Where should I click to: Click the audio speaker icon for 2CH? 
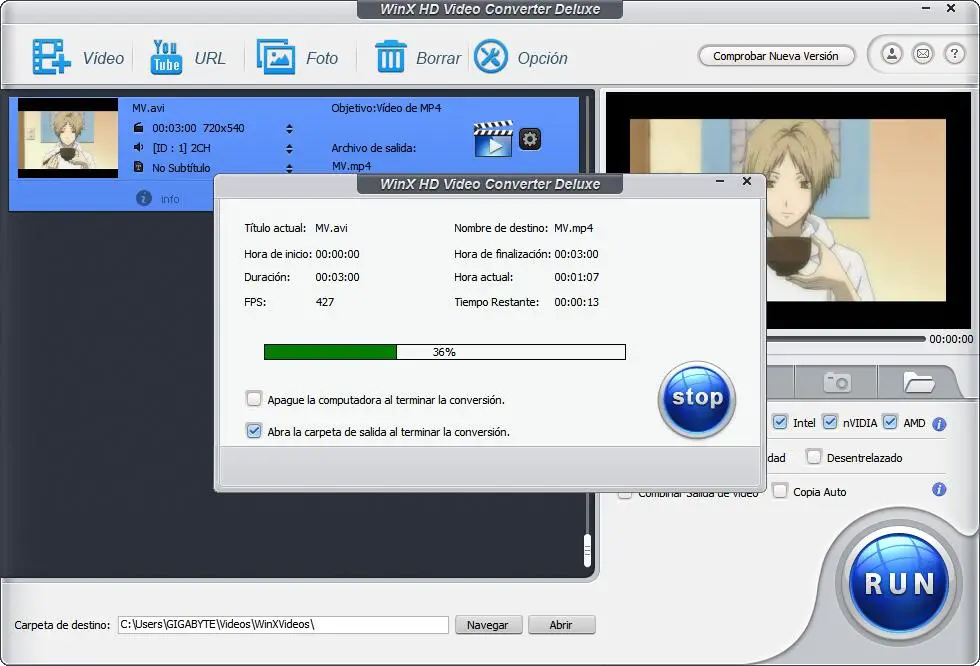click(139, 147)
